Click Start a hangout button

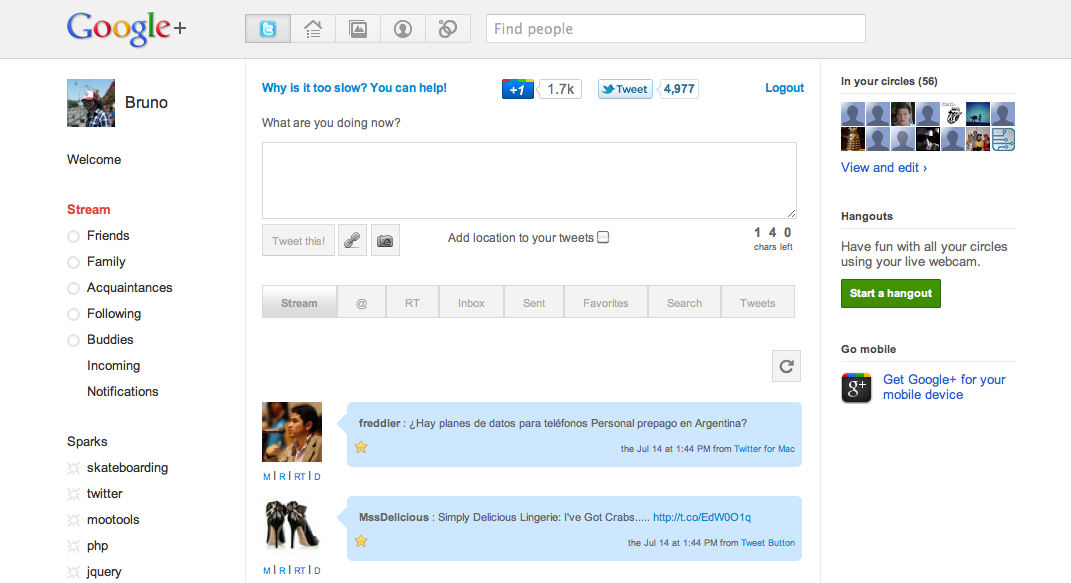[x=891, y=293]
